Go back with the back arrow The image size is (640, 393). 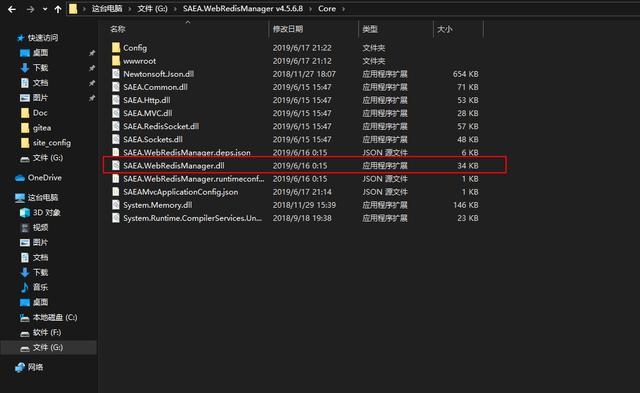click(x=12, y=9)
